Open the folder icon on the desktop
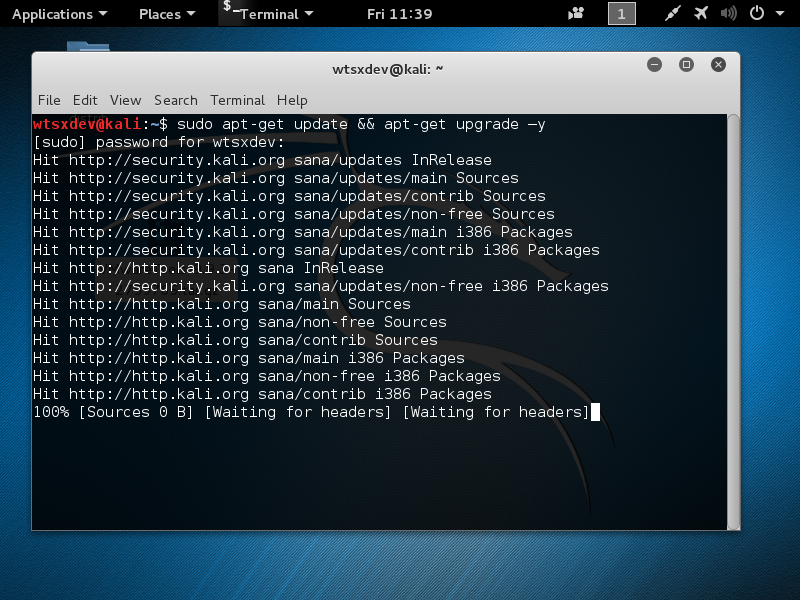The width and height of the screenshot is (800, 600). [x=88, y=47]
